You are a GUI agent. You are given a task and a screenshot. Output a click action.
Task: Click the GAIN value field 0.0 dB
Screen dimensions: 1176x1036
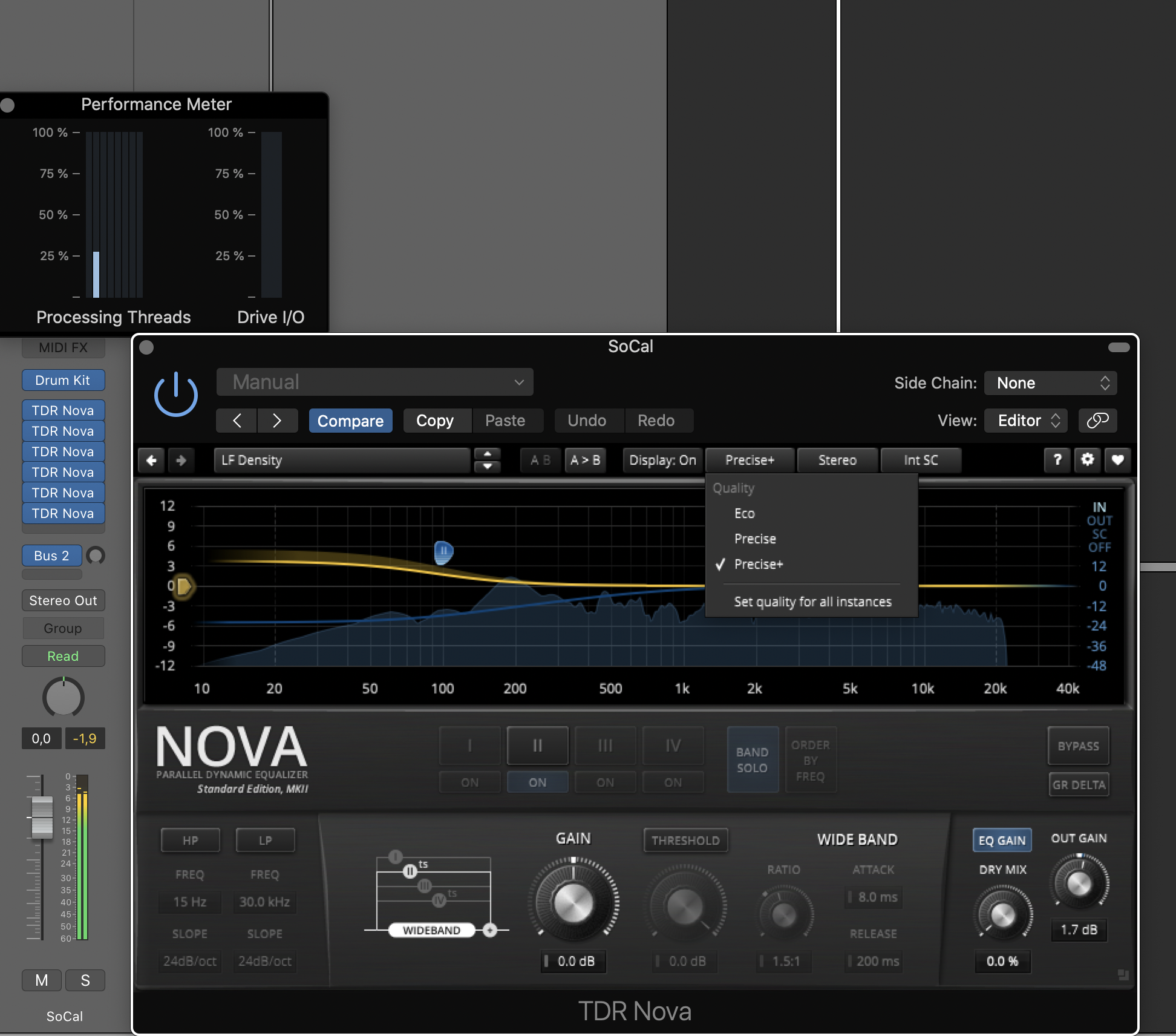pyautogui.click(x=574, y=961)
